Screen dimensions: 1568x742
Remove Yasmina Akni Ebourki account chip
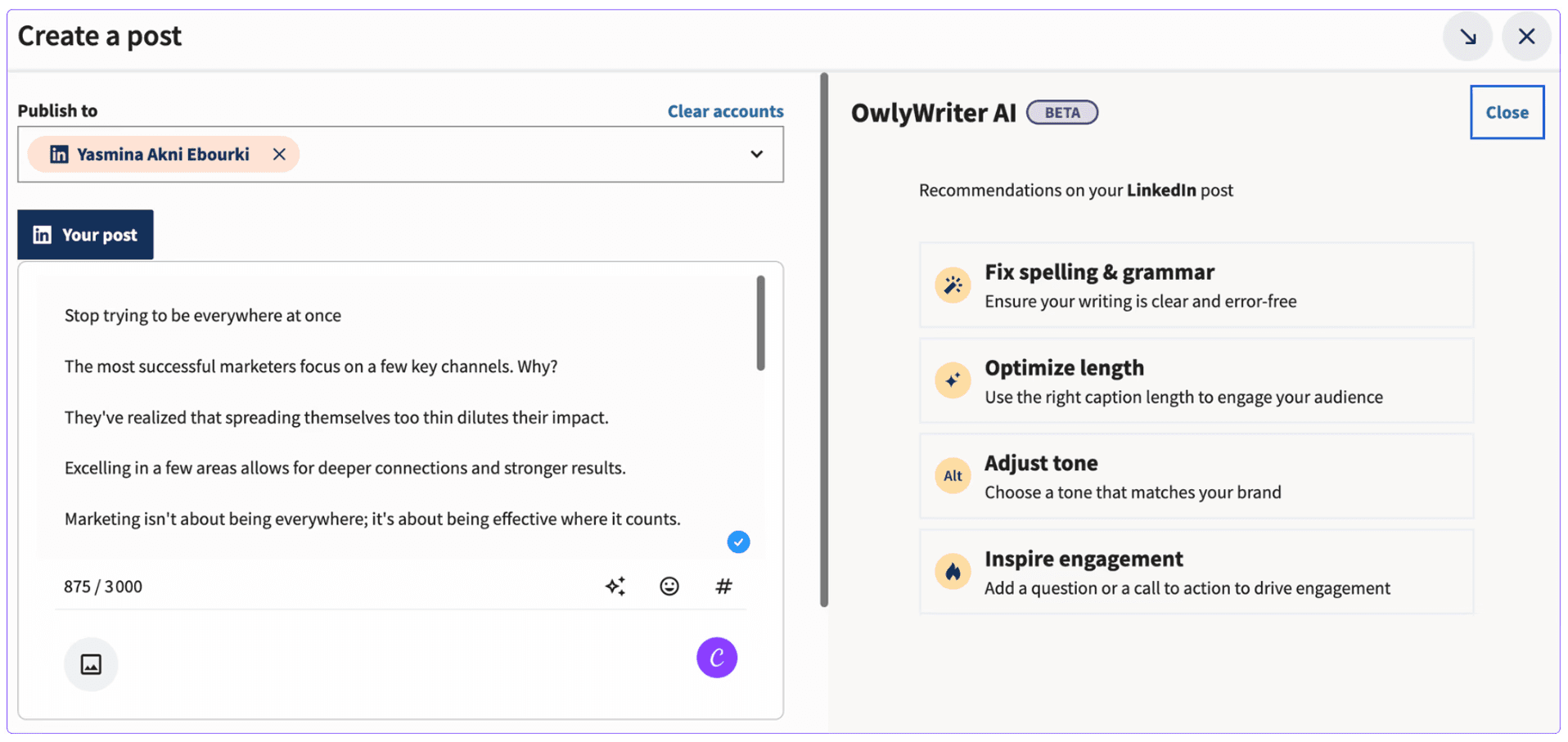click(279, 155)
